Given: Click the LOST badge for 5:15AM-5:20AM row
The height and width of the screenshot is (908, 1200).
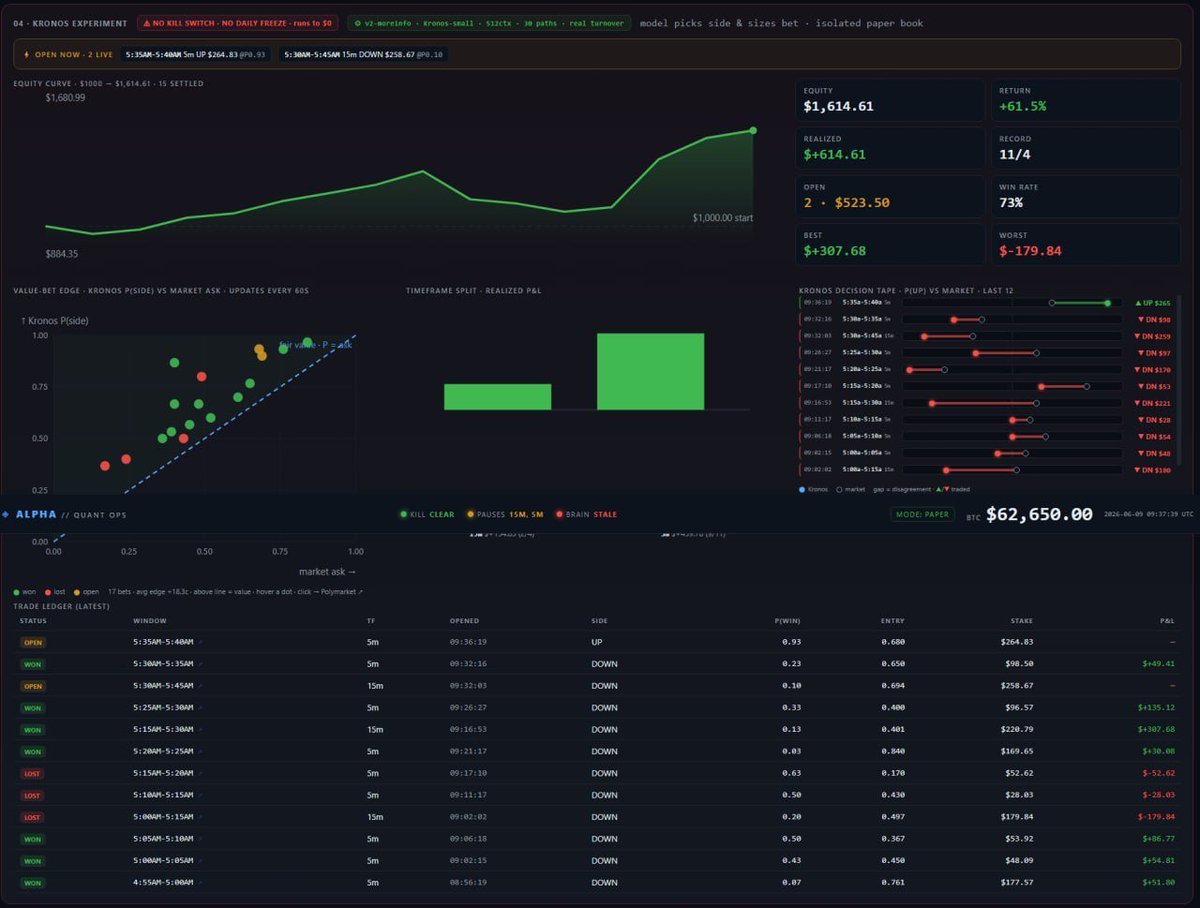Looking at the screenshot, I should point(33,773).
